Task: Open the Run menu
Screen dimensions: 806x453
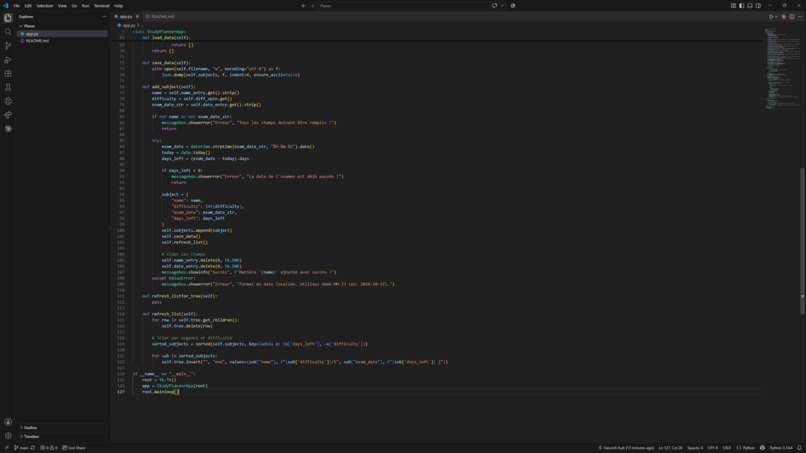Action: coord(85,6)
